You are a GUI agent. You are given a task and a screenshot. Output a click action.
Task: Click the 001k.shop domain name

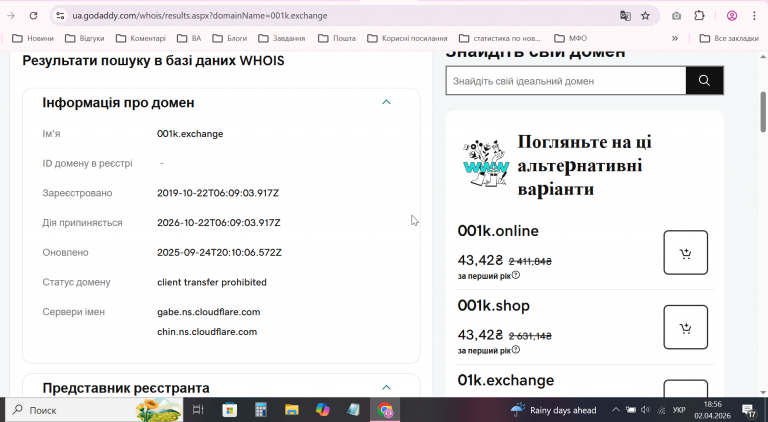(494, 305)
